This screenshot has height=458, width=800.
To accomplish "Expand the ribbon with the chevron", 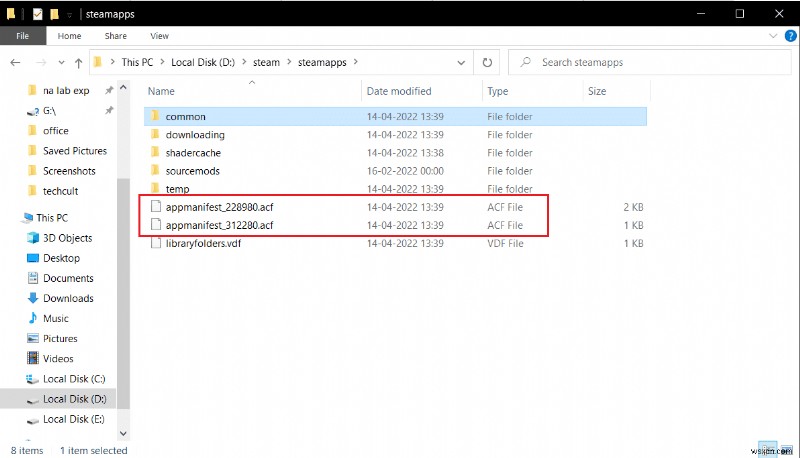I will point(773,36).
